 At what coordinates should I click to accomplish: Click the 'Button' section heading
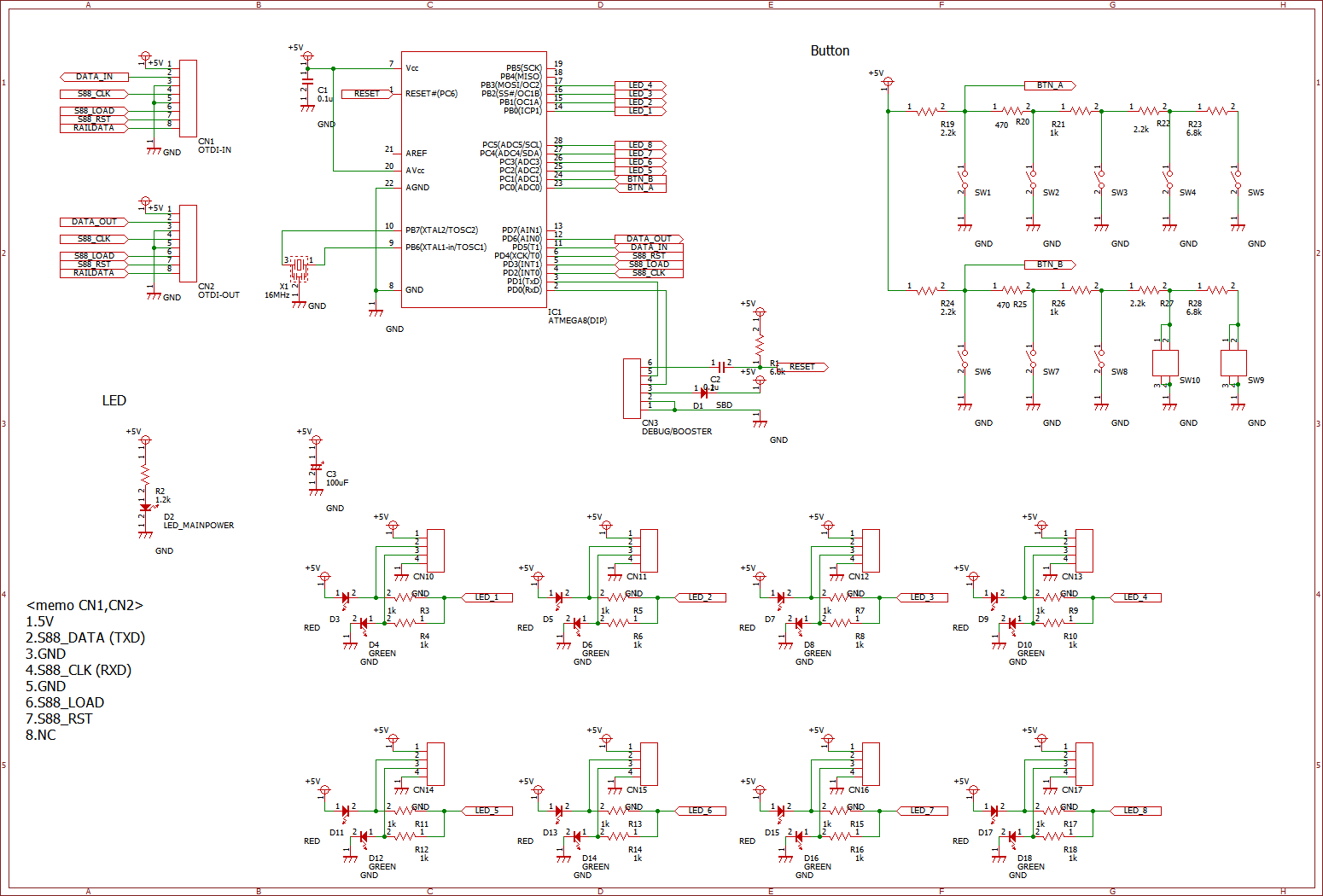[830, 50]
